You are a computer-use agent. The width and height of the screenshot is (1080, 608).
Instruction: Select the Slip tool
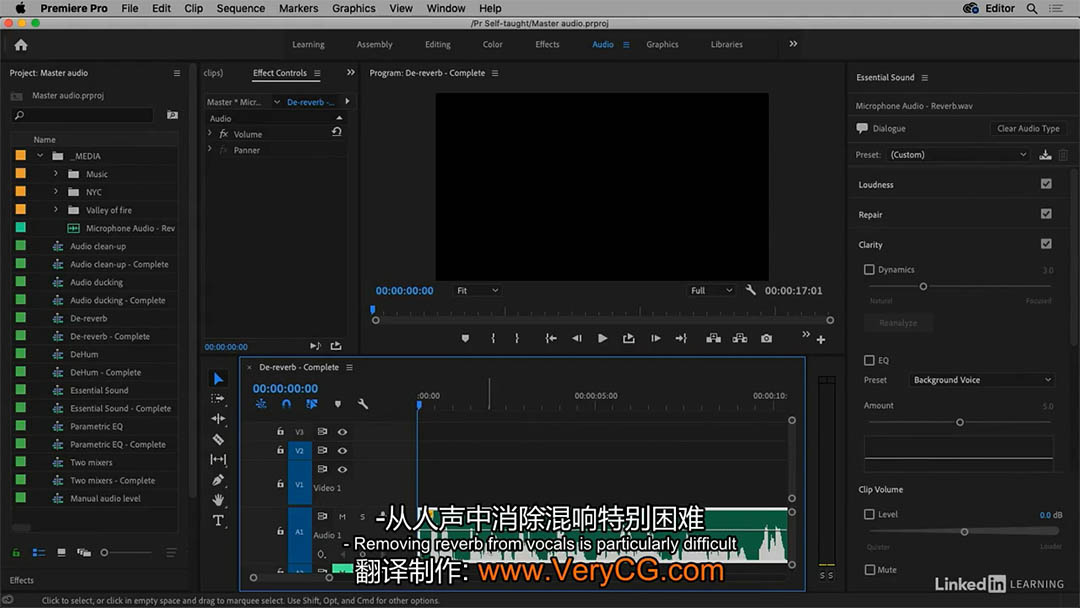click(218, 459)
